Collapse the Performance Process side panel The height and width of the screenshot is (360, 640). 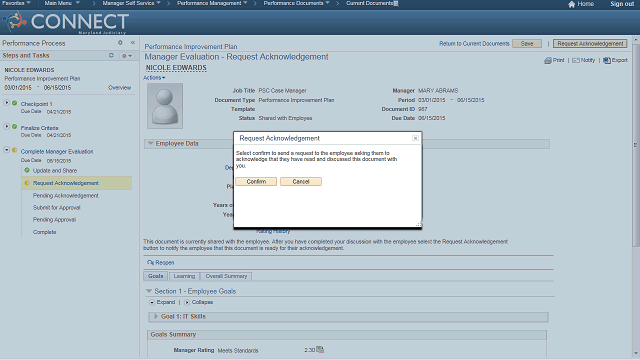click(x=133, y=42)
